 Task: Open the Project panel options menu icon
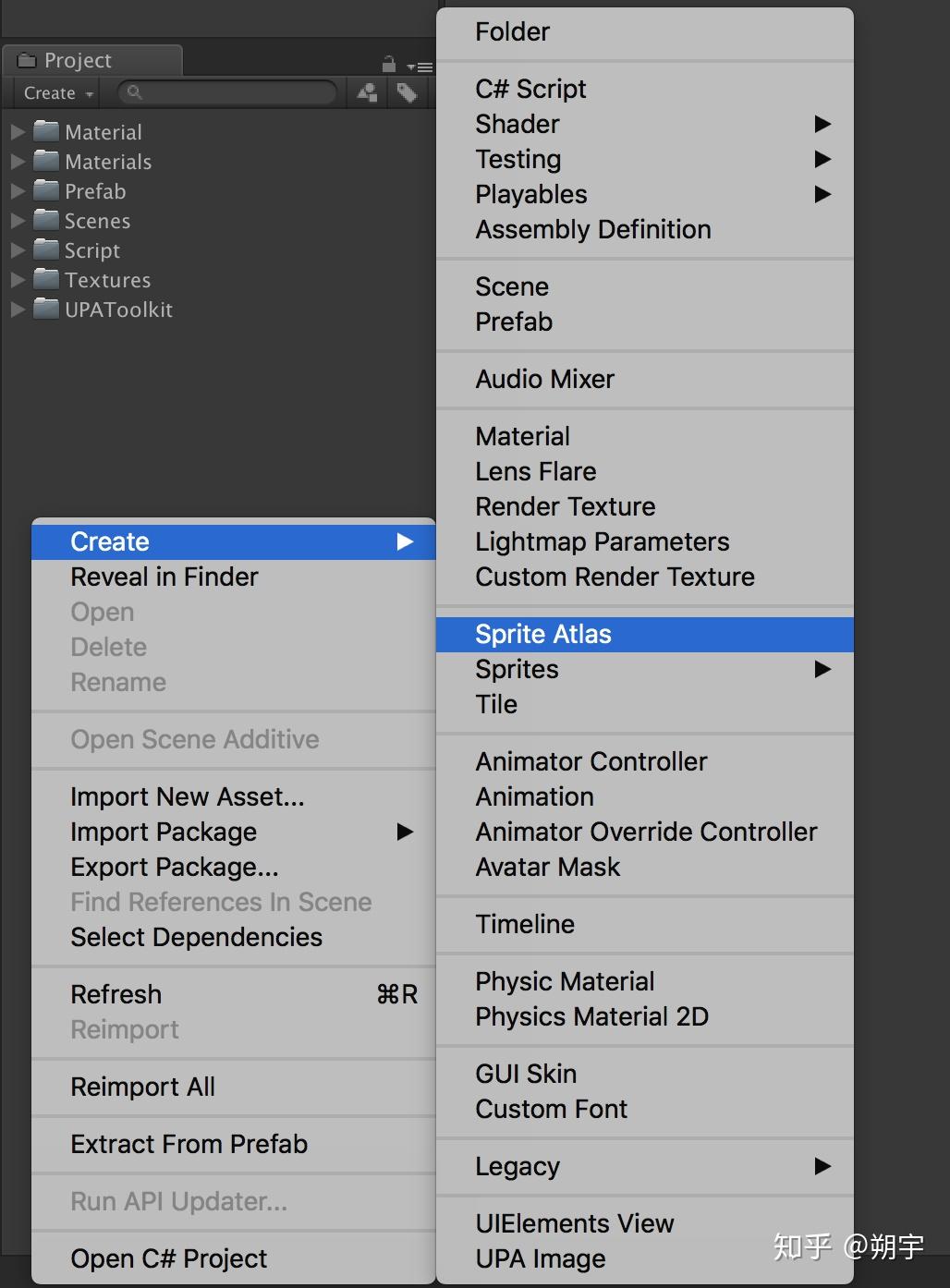420,67
